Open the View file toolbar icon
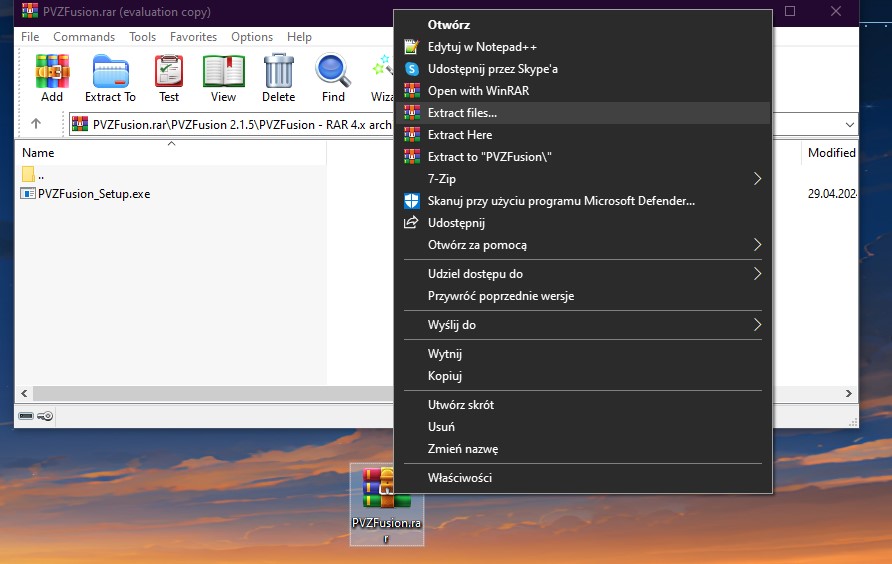892x564 pixels. (x=223, y=77)
